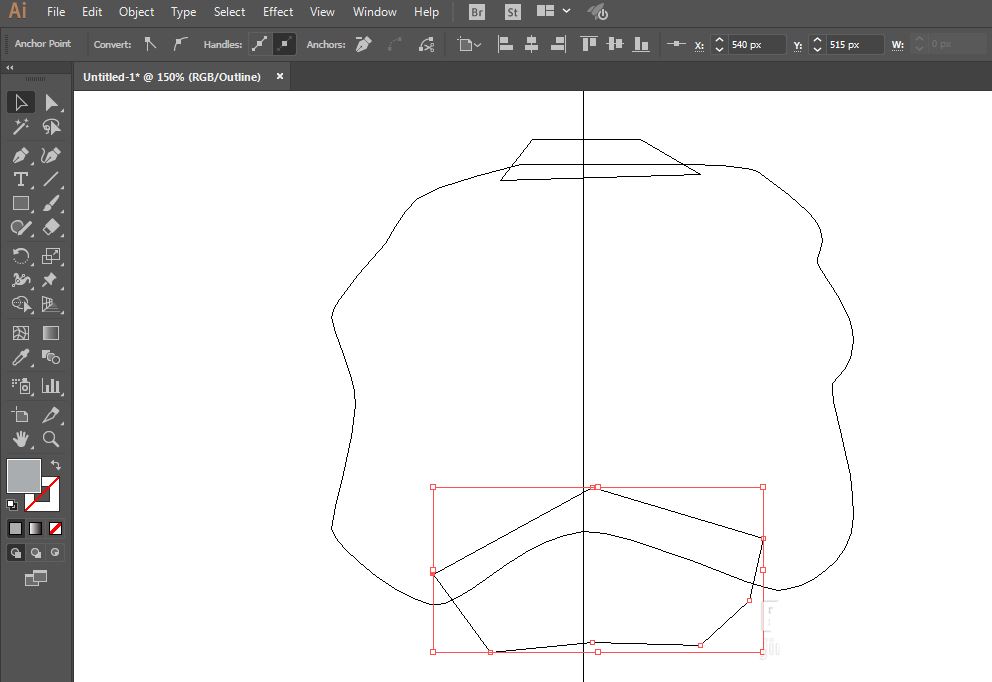Activate the Type tool
Image resolution: width=992 pixels, height=682 pixels.
[20, 180]
